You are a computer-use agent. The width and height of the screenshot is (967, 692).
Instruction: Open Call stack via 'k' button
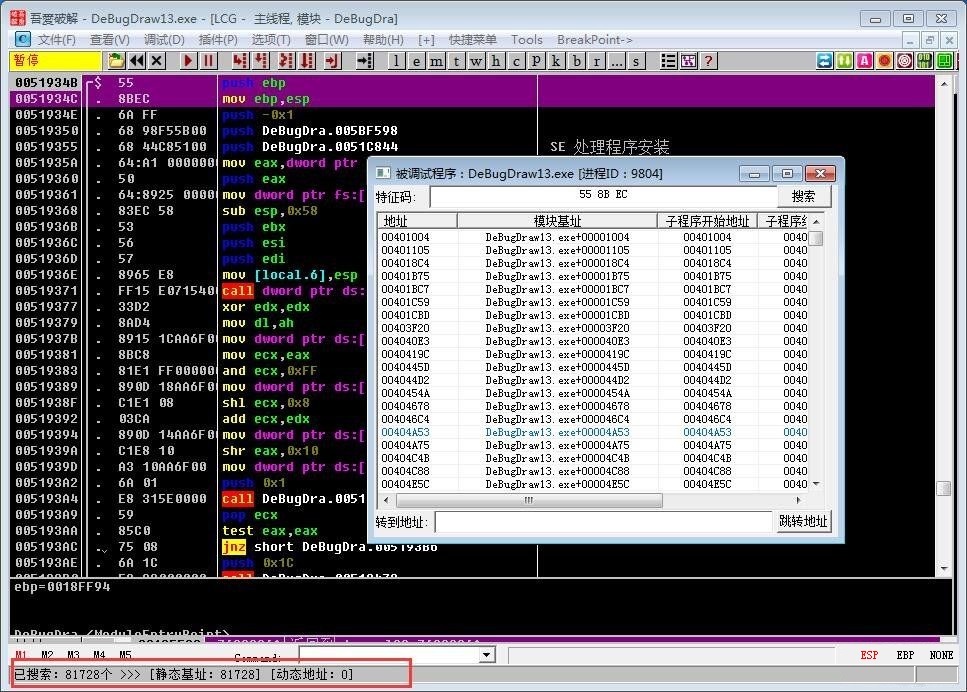(x=556, y=61)
